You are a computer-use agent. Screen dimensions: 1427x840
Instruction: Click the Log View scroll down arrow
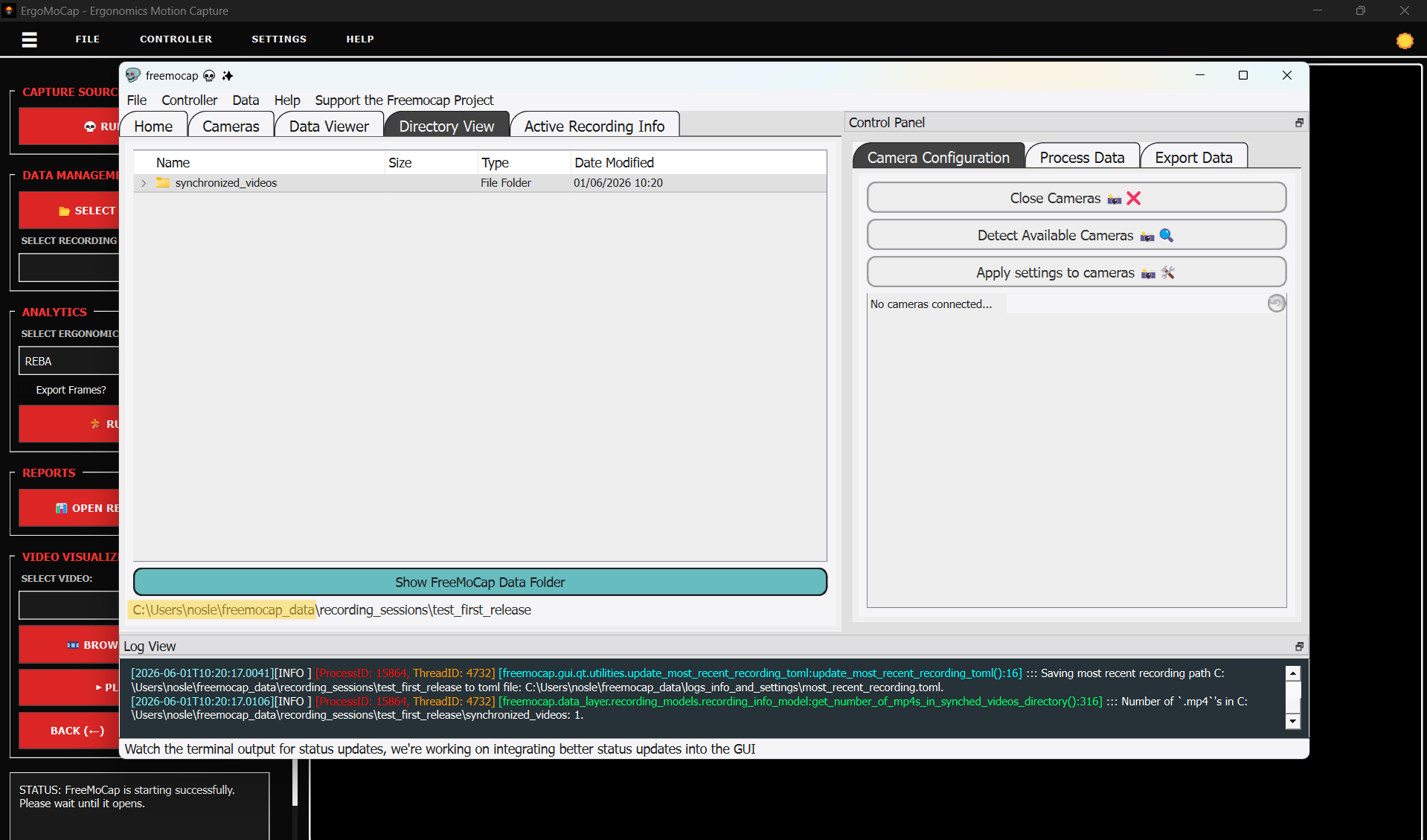1293,721
